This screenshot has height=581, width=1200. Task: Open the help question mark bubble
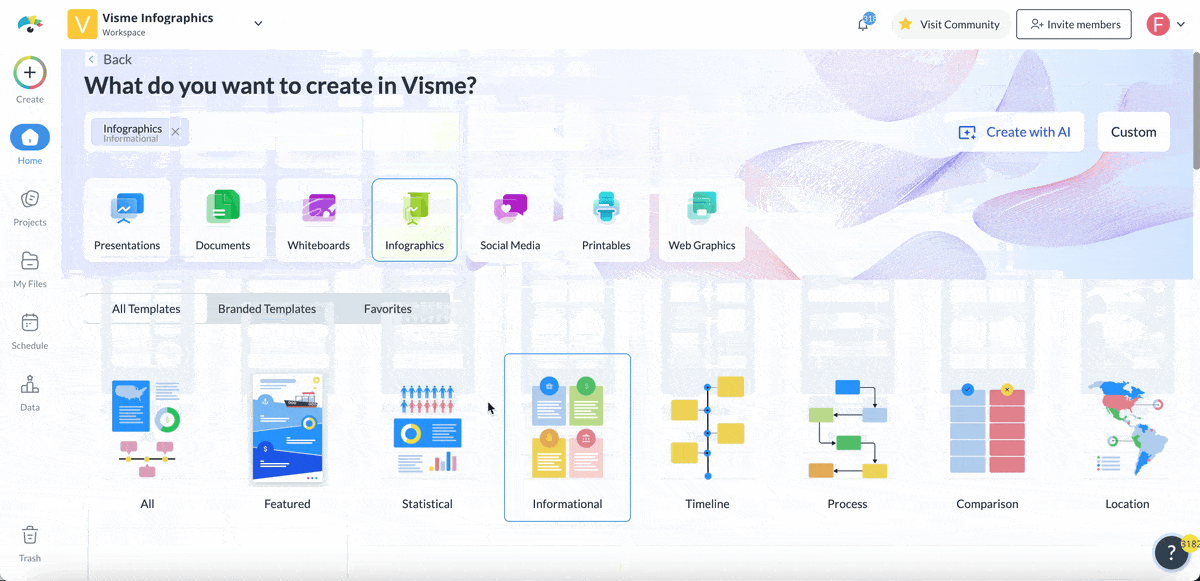tap(1171, 552)
